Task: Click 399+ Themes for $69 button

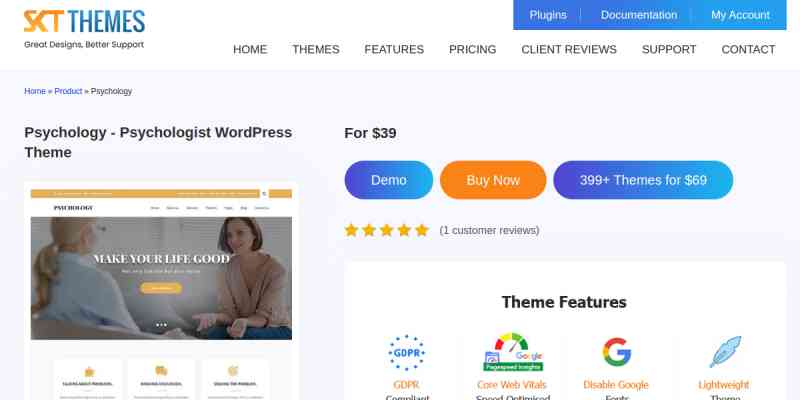Action: coord(643,180)
